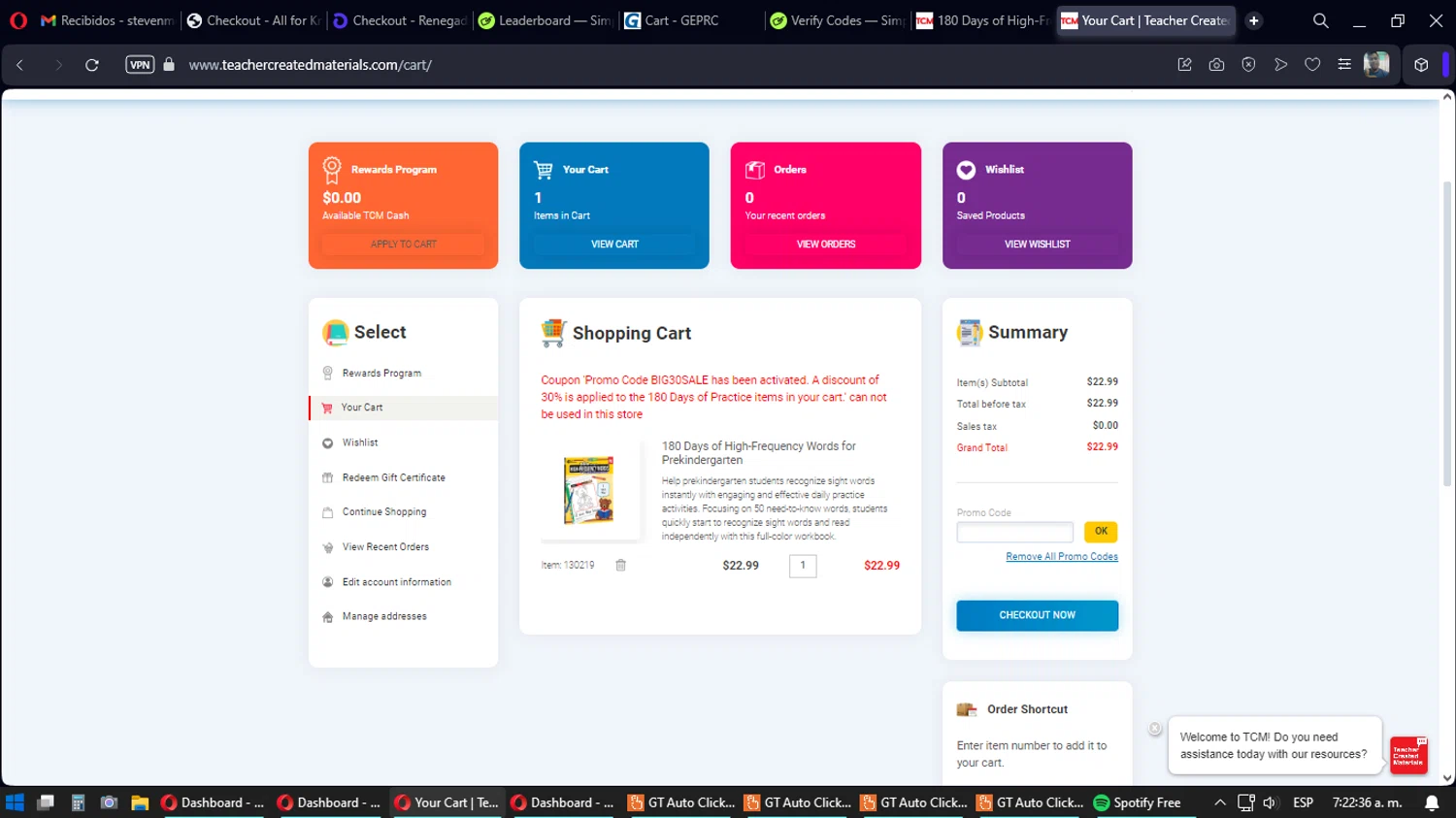Switch to Checkout - Renegade tab

(x=399, y=20)
